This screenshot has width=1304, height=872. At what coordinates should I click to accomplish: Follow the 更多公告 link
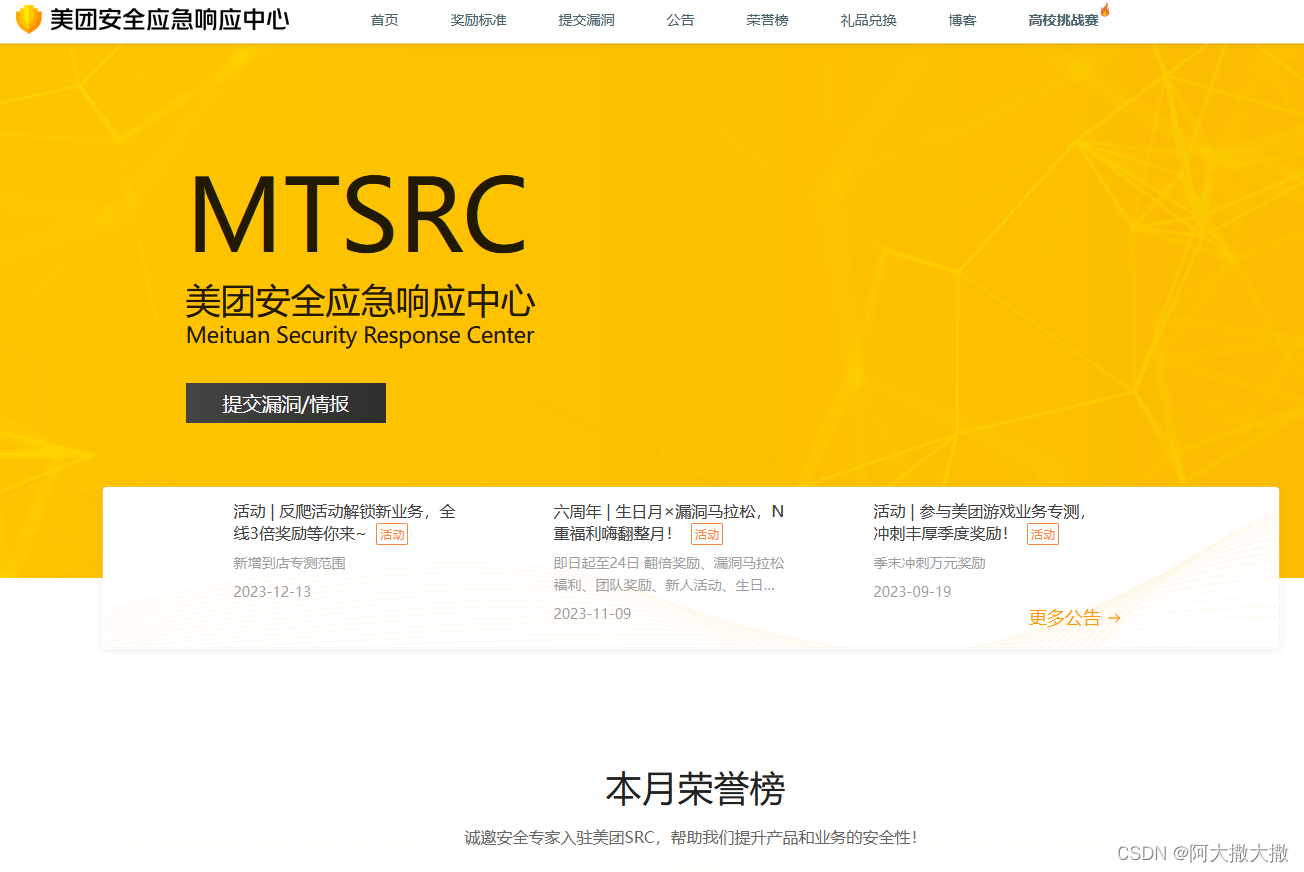(x=1075, y=618)
